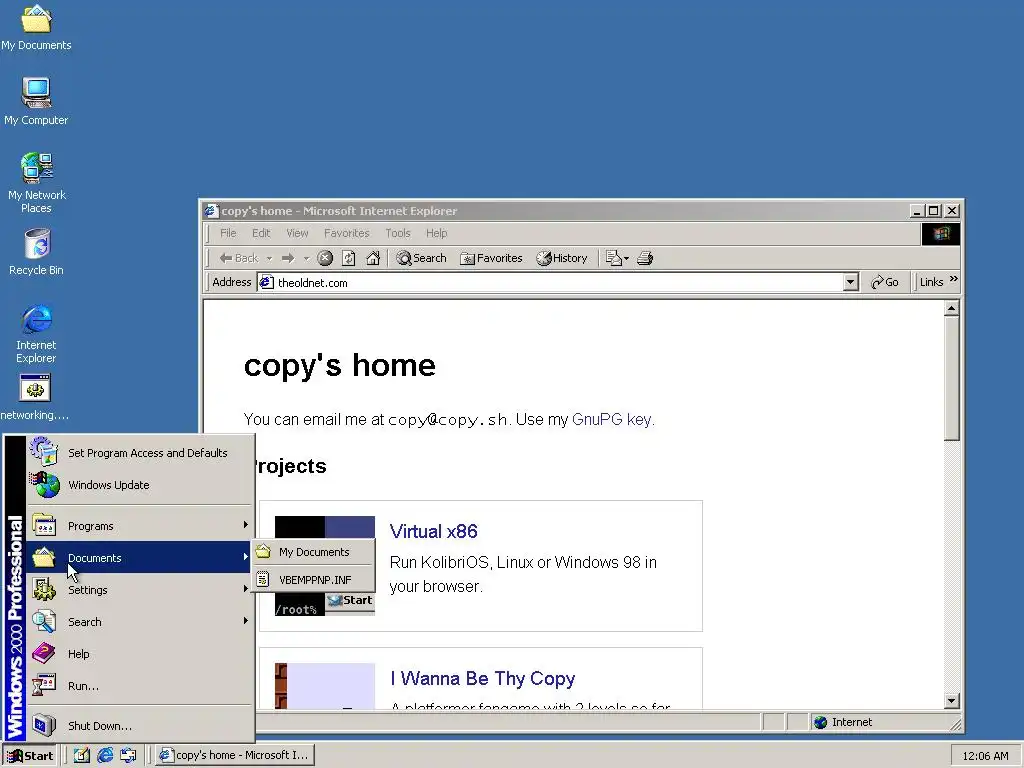Viewport: 1024px width, 768px height.
Task: Launch Outlook Express quick launch icon
Action: (x=128, y=756)
